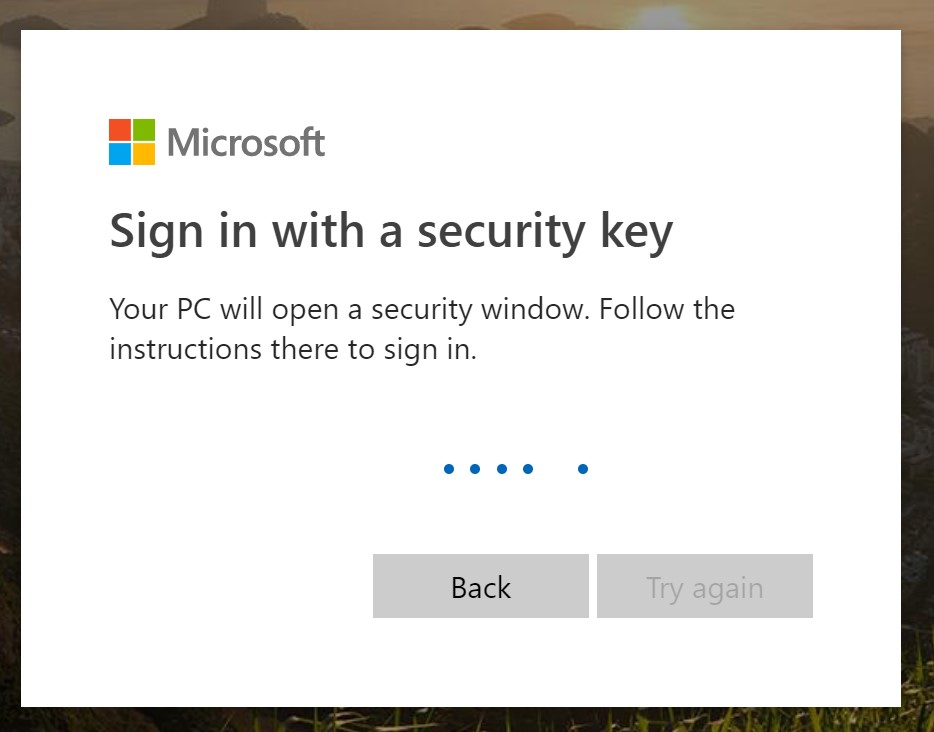Click the Microsoft wordmark text

point(246,143)
